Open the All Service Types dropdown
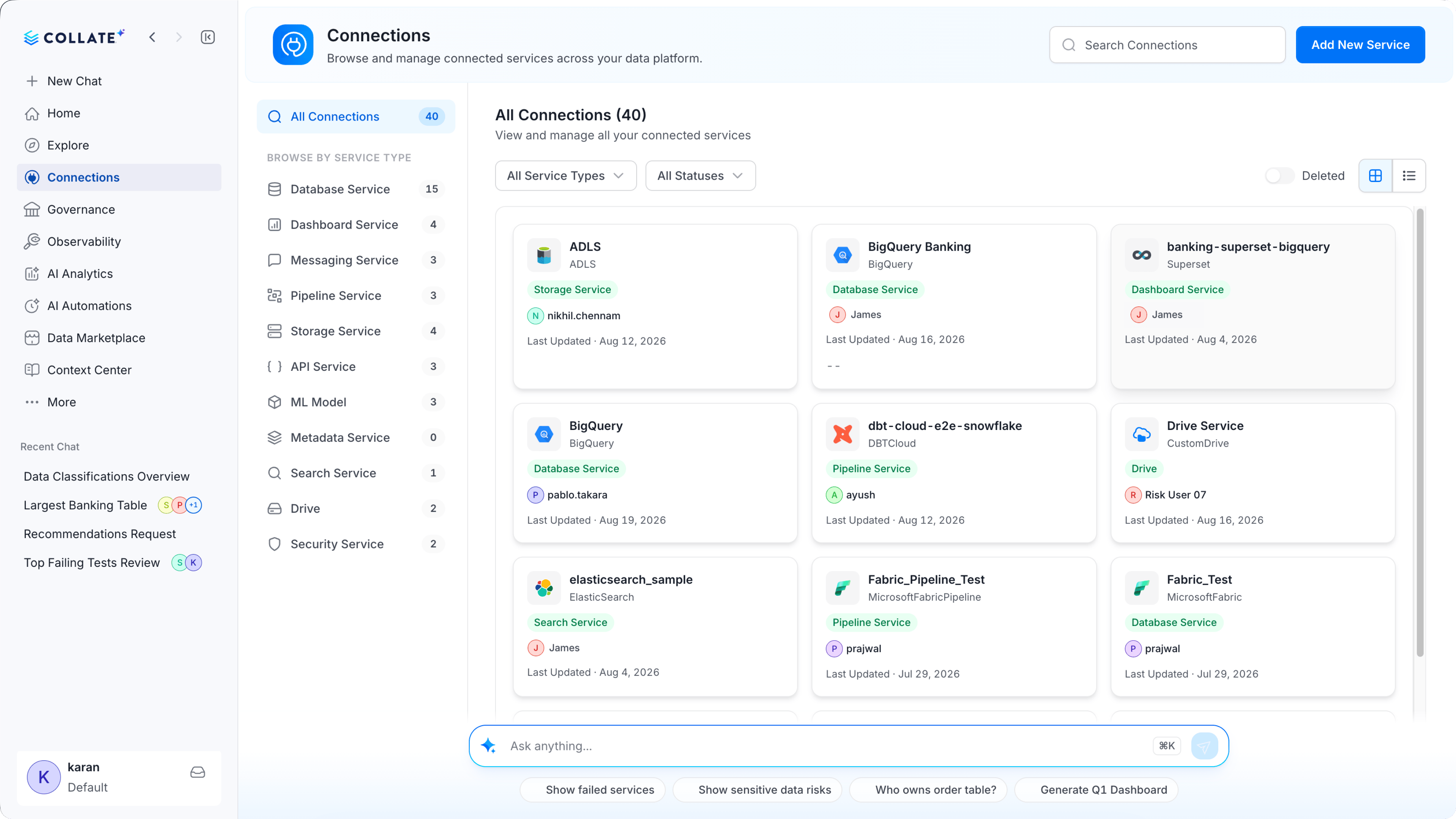This screenshot has width=1456, height=819. coord(566,176)
